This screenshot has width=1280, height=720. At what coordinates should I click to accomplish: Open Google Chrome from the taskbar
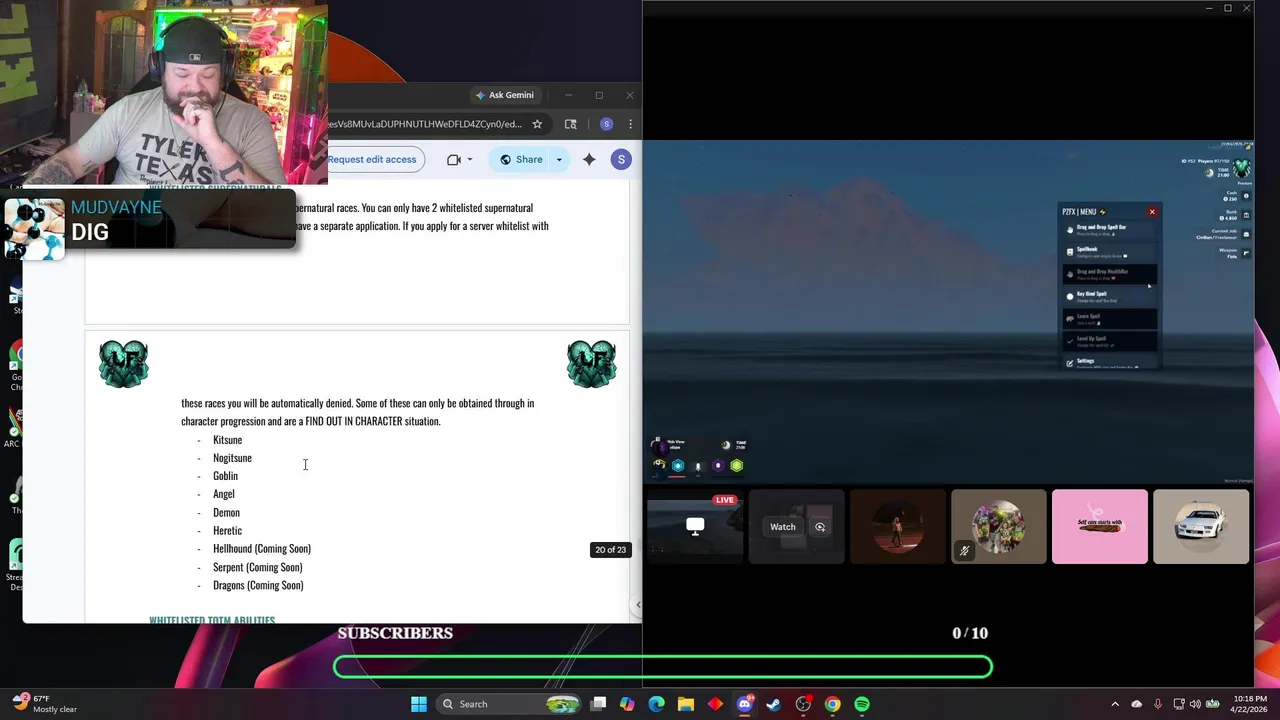(832, 704)
